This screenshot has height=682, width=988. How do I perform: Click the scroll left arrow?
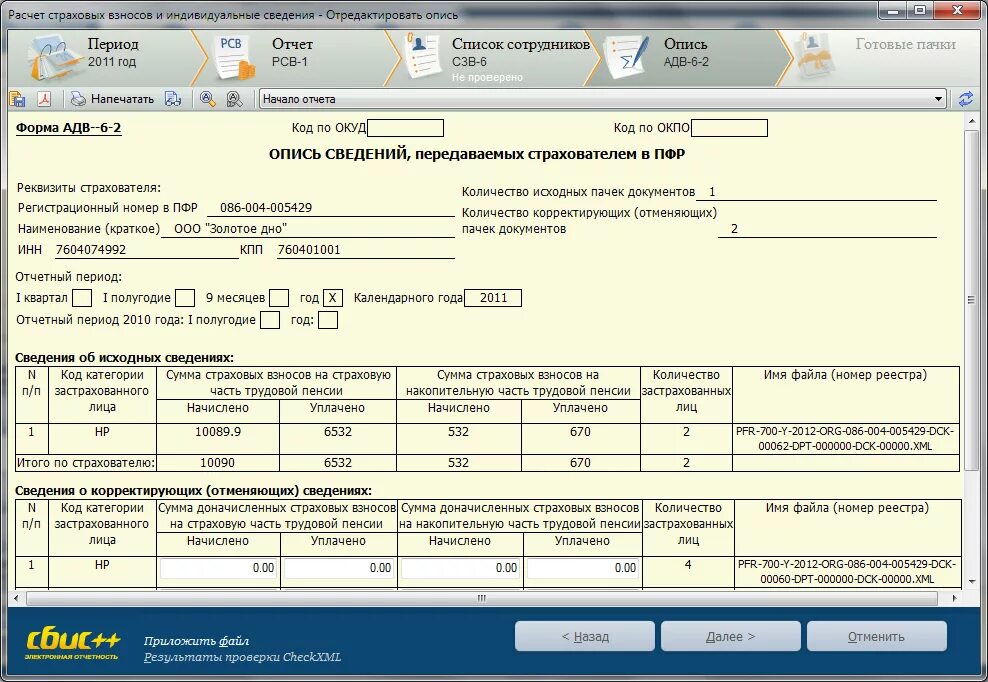pos(15,598)
